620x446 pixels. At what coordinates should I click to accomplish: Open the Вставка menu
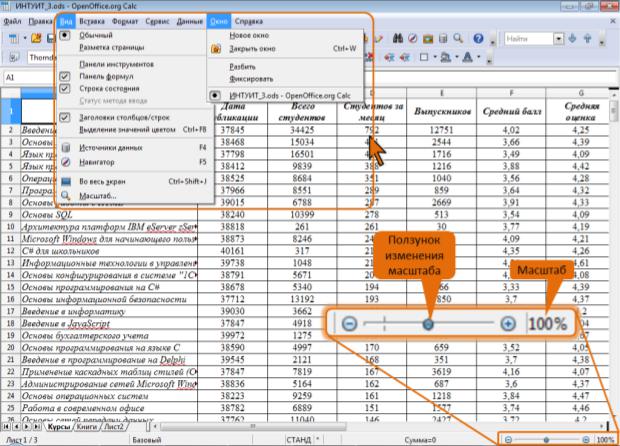(x=92, y=21)
